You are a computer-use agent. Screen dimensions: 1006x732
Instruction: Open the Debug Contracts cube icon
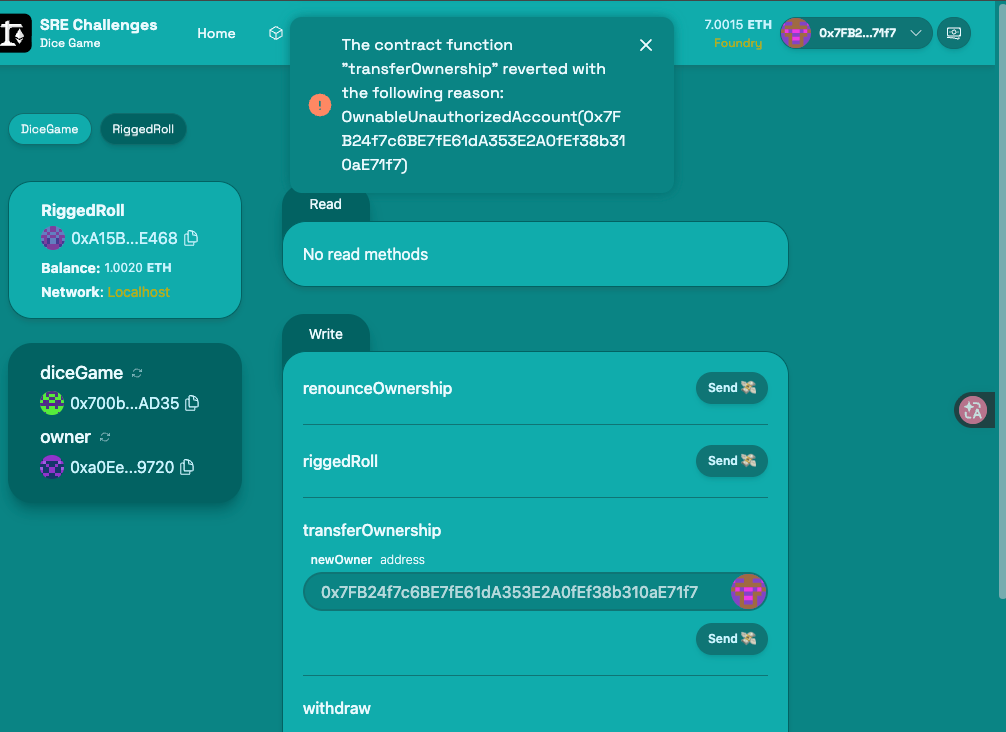(276, 33)
